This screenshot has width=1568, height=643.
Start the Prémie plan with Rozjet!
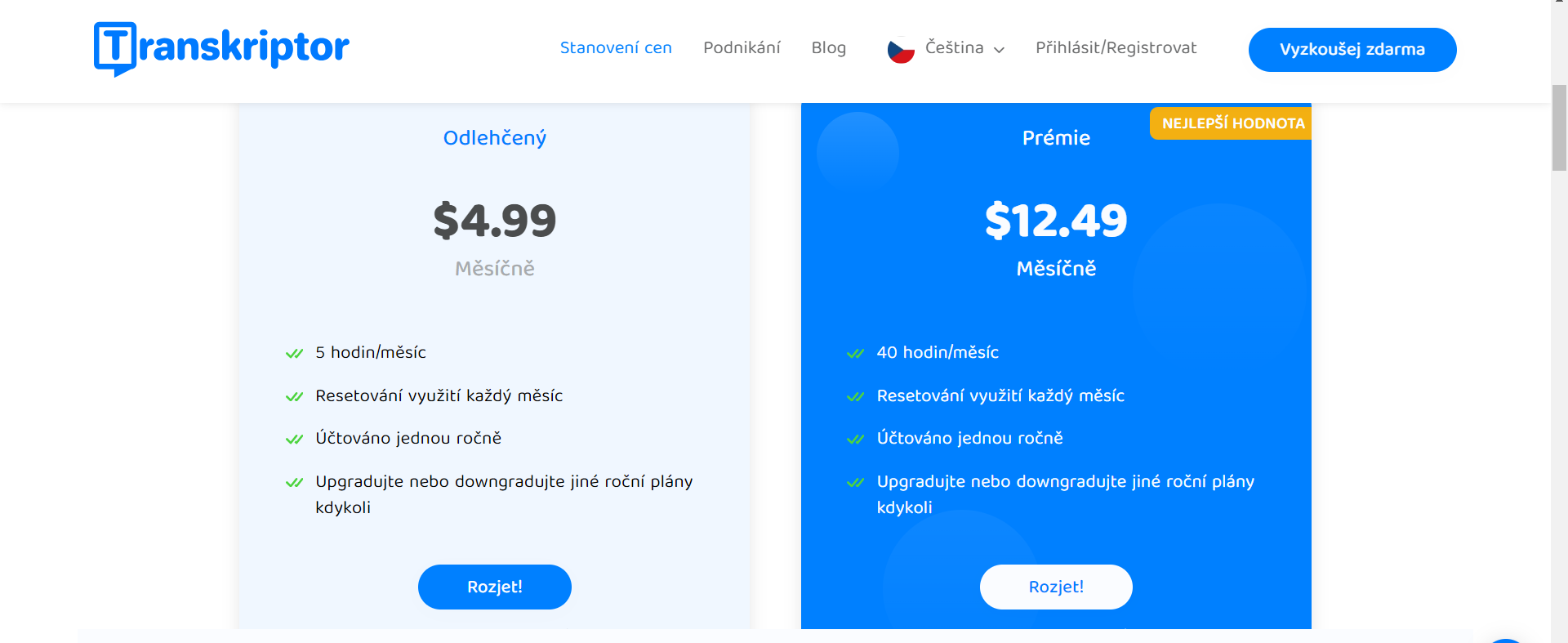1056,587
